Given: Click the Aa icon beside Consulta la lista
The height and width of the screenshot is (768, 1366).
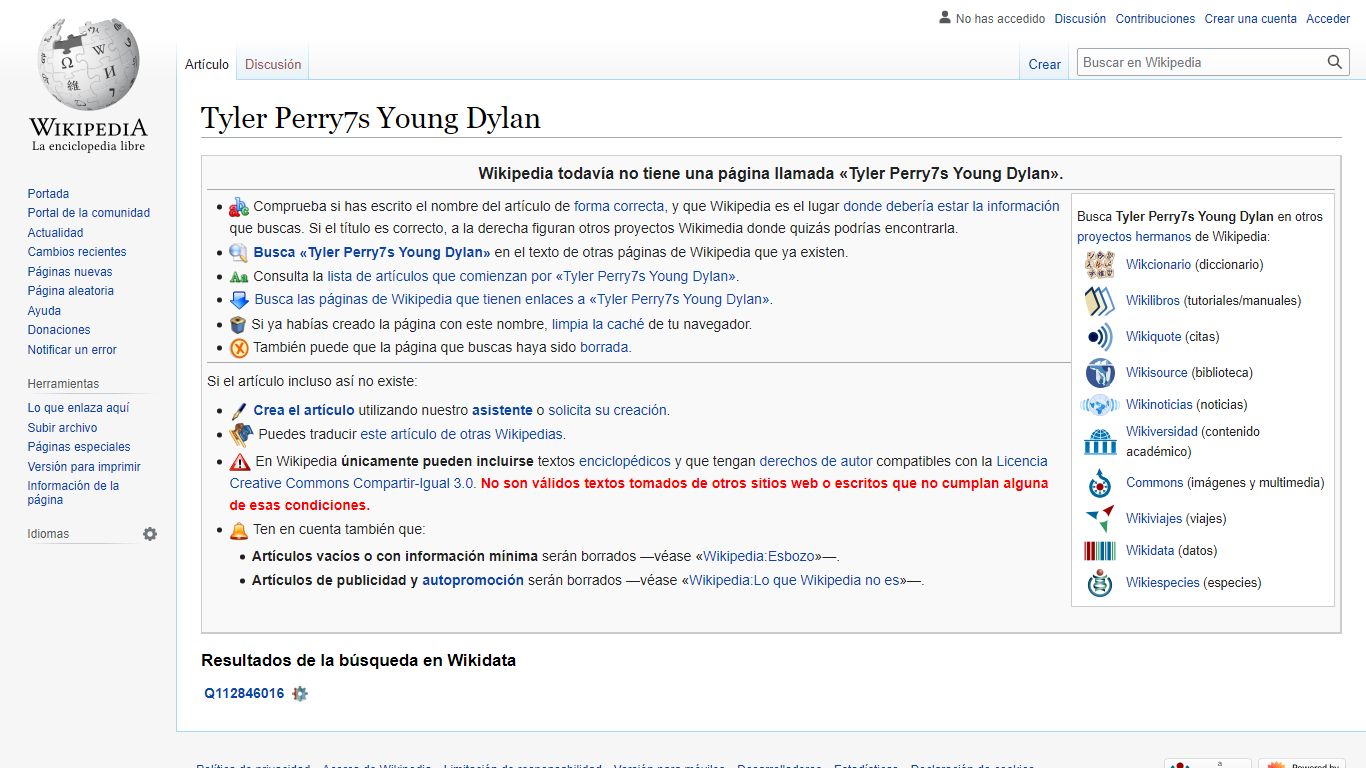Looking at the screenshot, I should (x=238, y=277).
